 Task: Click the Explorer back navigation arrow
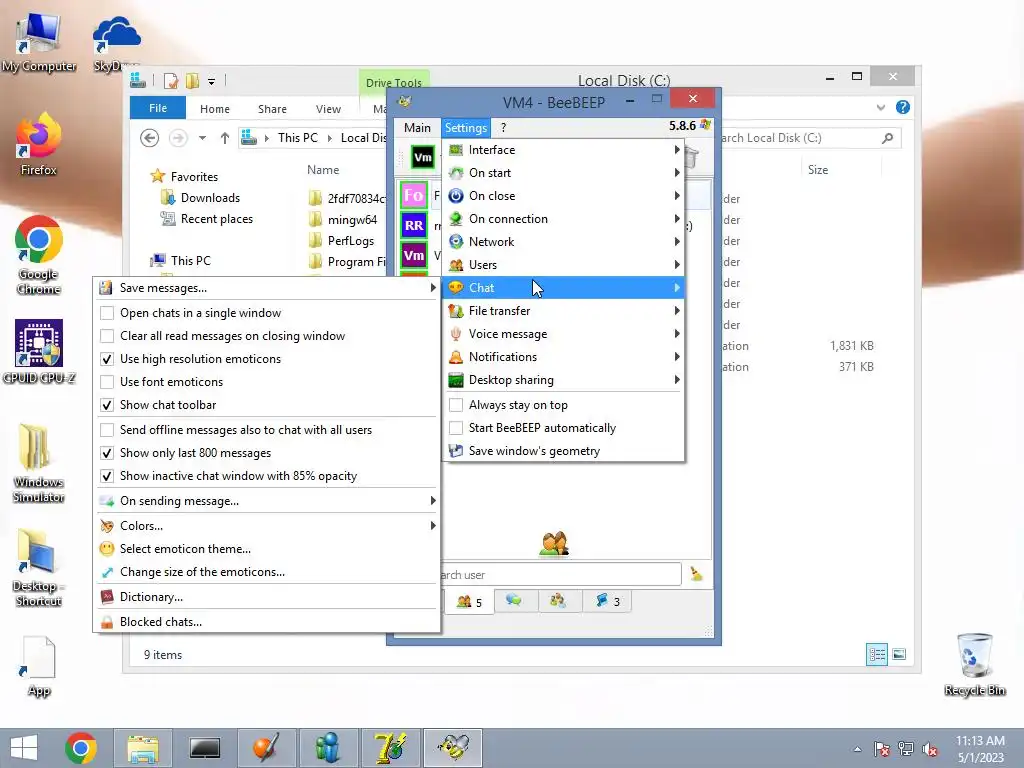[150, 138]
